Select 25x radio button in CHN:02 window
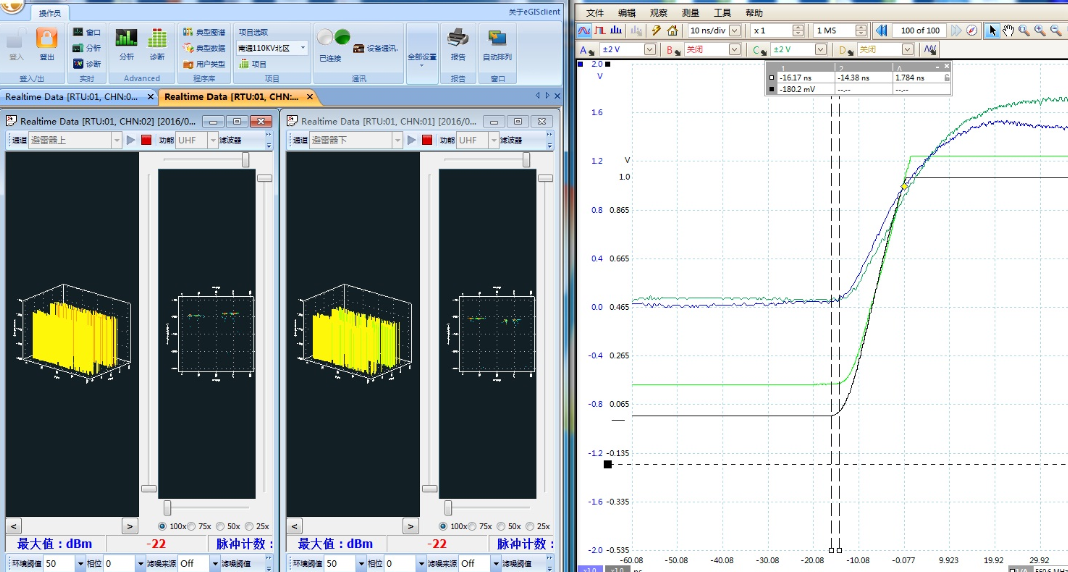The height and width of the screenshot is (572, 1068). click(x=249, y=526)
